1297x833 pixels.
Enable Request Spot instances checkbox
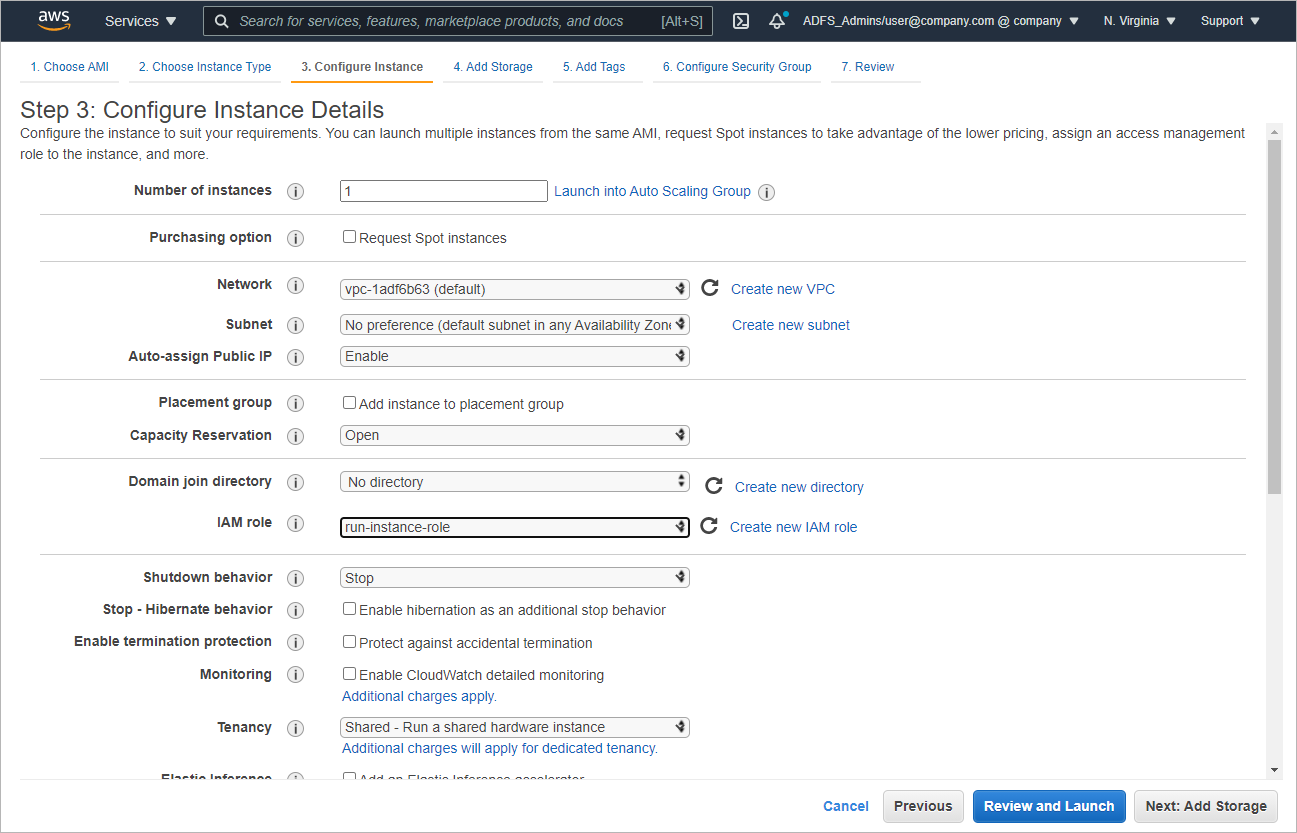[x=350, y=237]
